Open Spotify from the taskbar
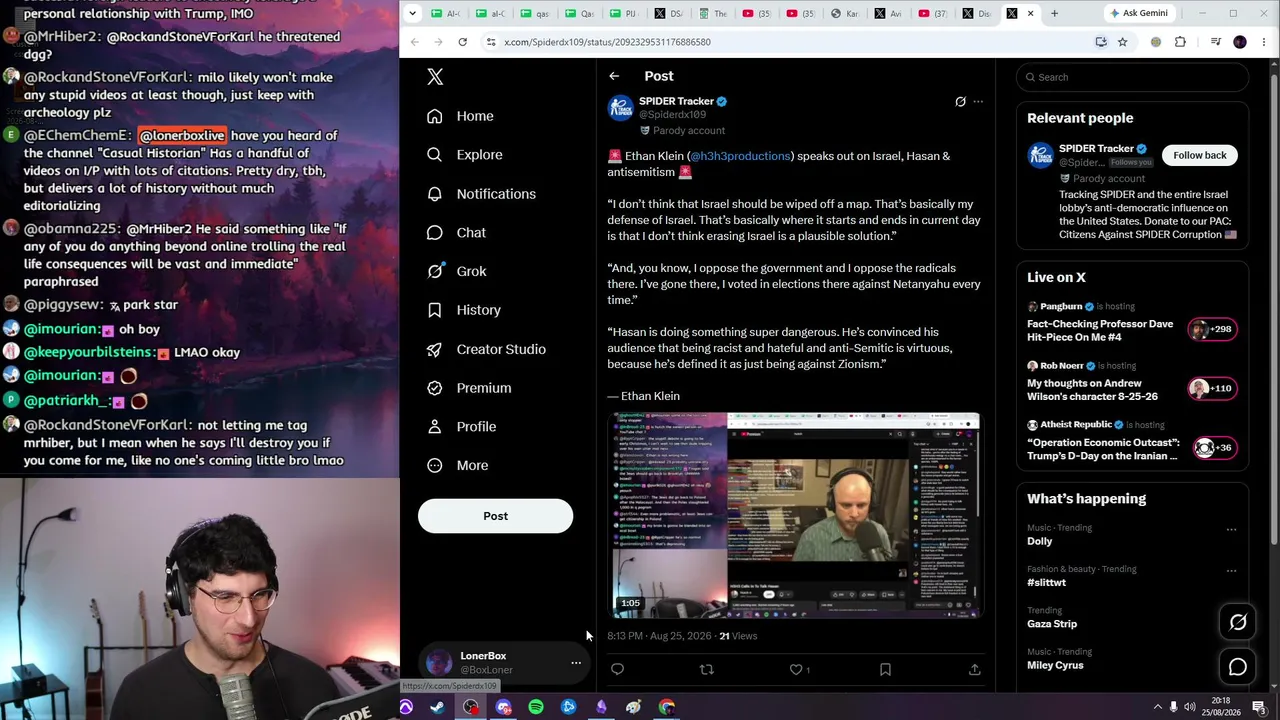Screen dimensions: 1280x720 click(x=536, y=707)
